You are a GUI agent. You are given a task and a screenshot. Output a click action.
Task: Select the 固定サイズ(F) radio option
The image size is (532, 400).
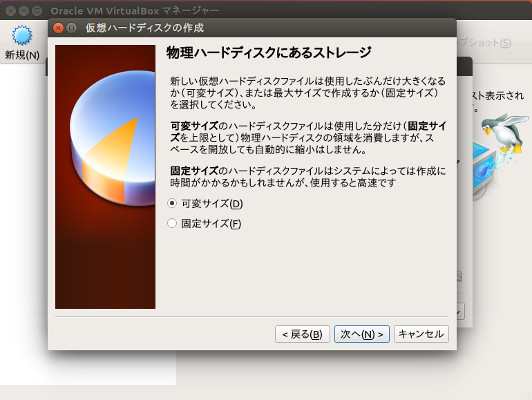(204, 224)
